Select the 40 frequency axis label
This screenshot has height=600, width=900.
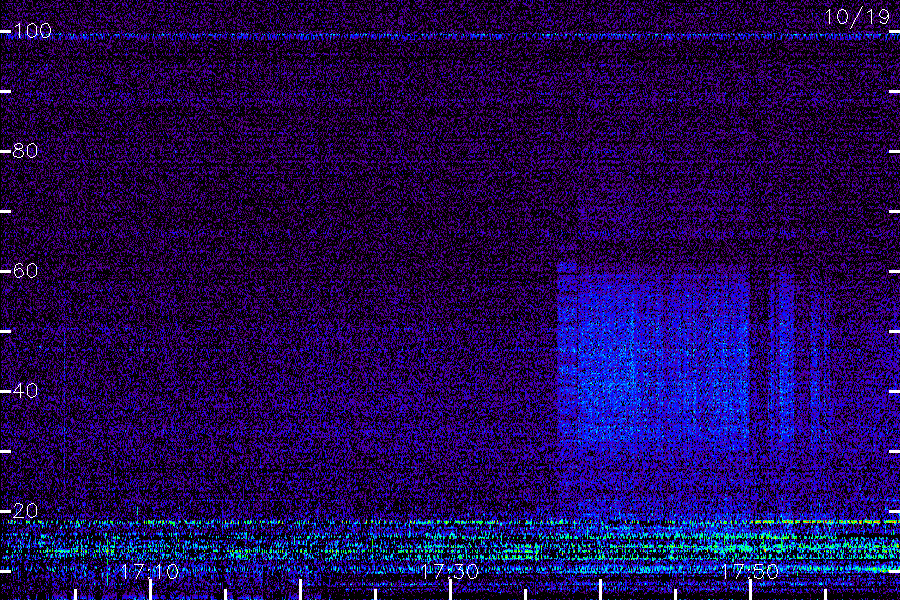tap(25, 390)
